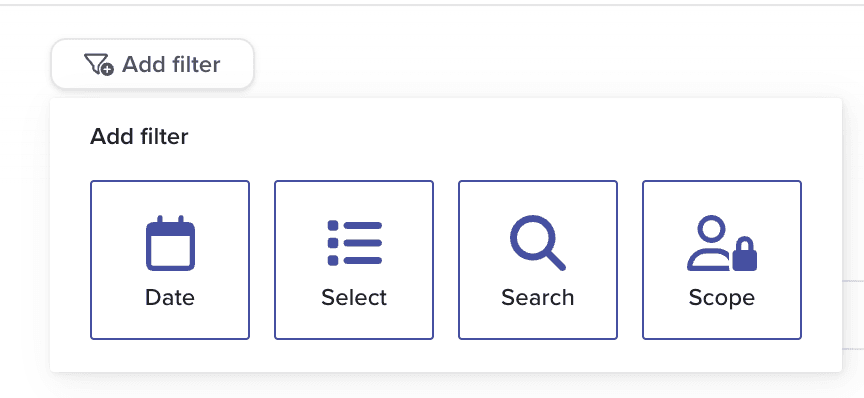The height and width of the screenshot is (398, 864).
Task: Click the bulleted list icon for Select
Action: 354,243
